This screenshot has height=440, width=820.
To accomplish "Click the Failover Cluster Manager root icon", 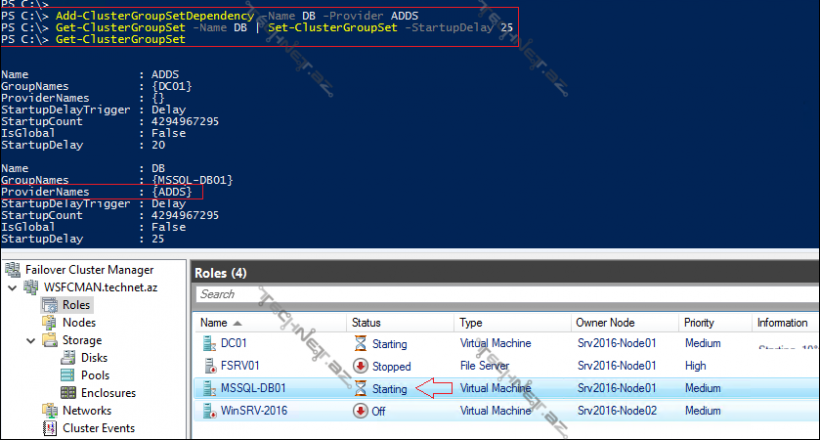I will coord(13,270).
